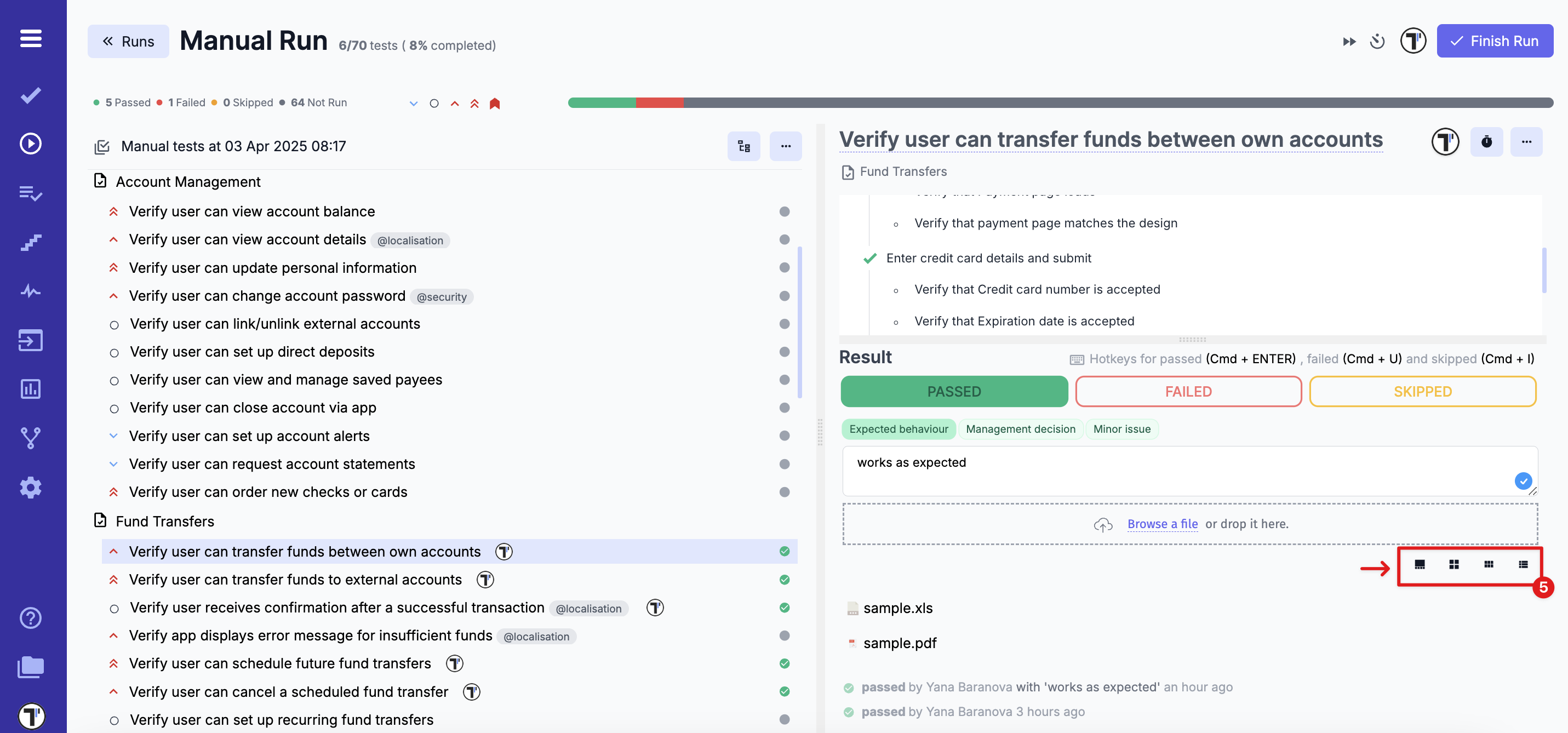
Task: Select test 'Verify user can set up direct deposits'
Action: 252,351
